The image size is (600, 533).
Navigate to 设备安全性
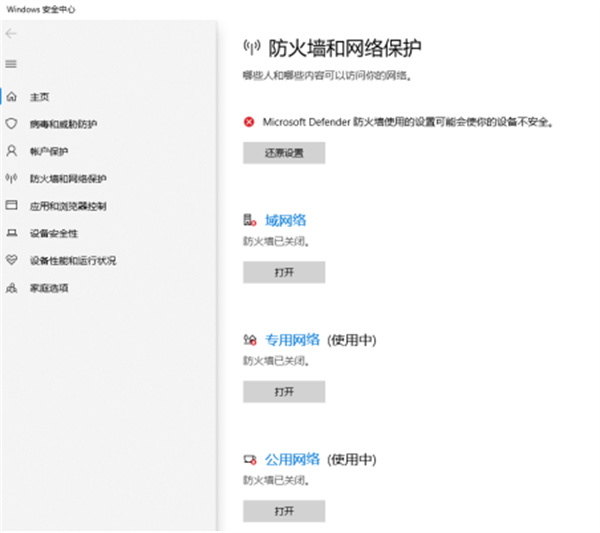click(54, 233)
